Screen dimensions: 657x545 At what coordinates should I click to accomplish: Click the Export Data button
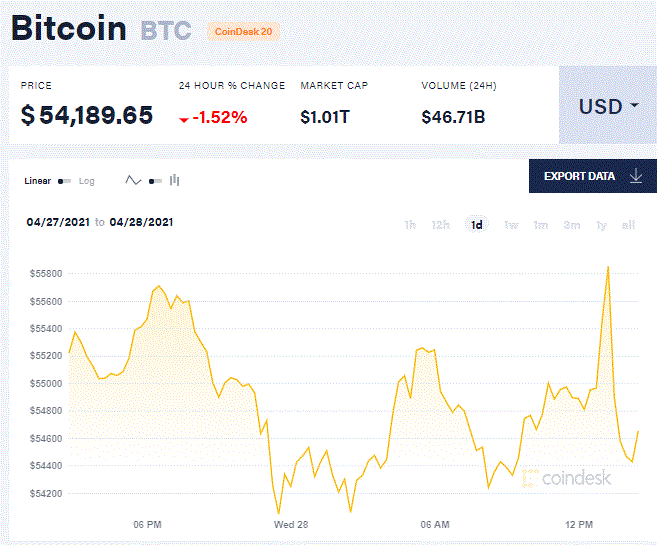click(x=593, y=176)
